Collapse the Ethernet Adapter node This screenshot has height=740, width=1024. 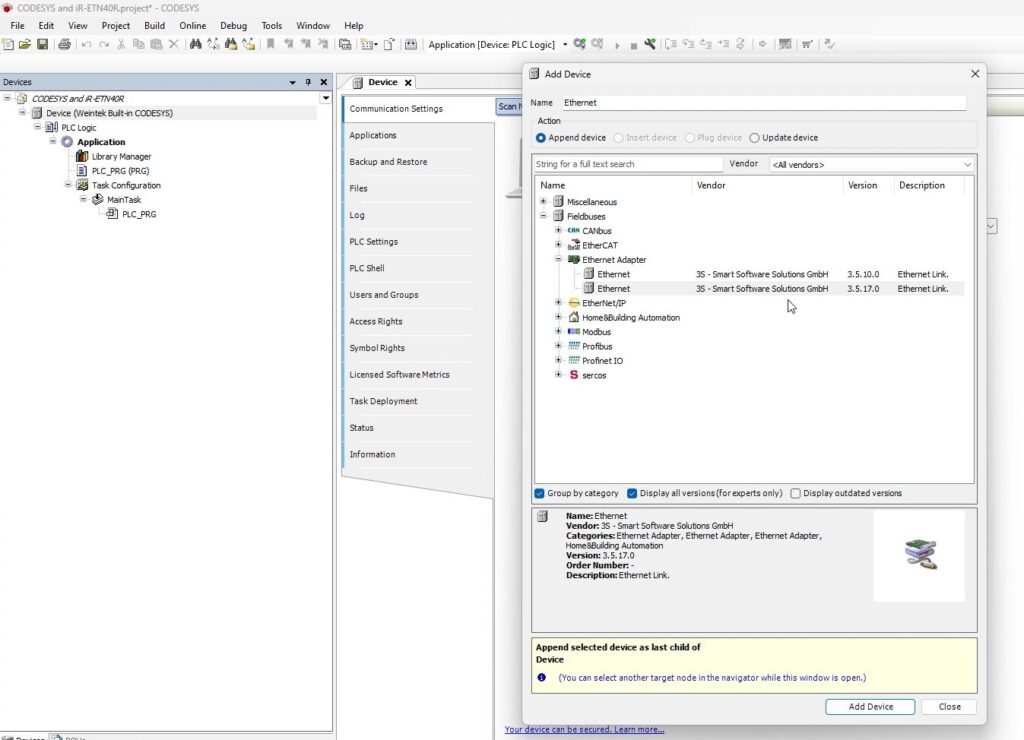558,259
